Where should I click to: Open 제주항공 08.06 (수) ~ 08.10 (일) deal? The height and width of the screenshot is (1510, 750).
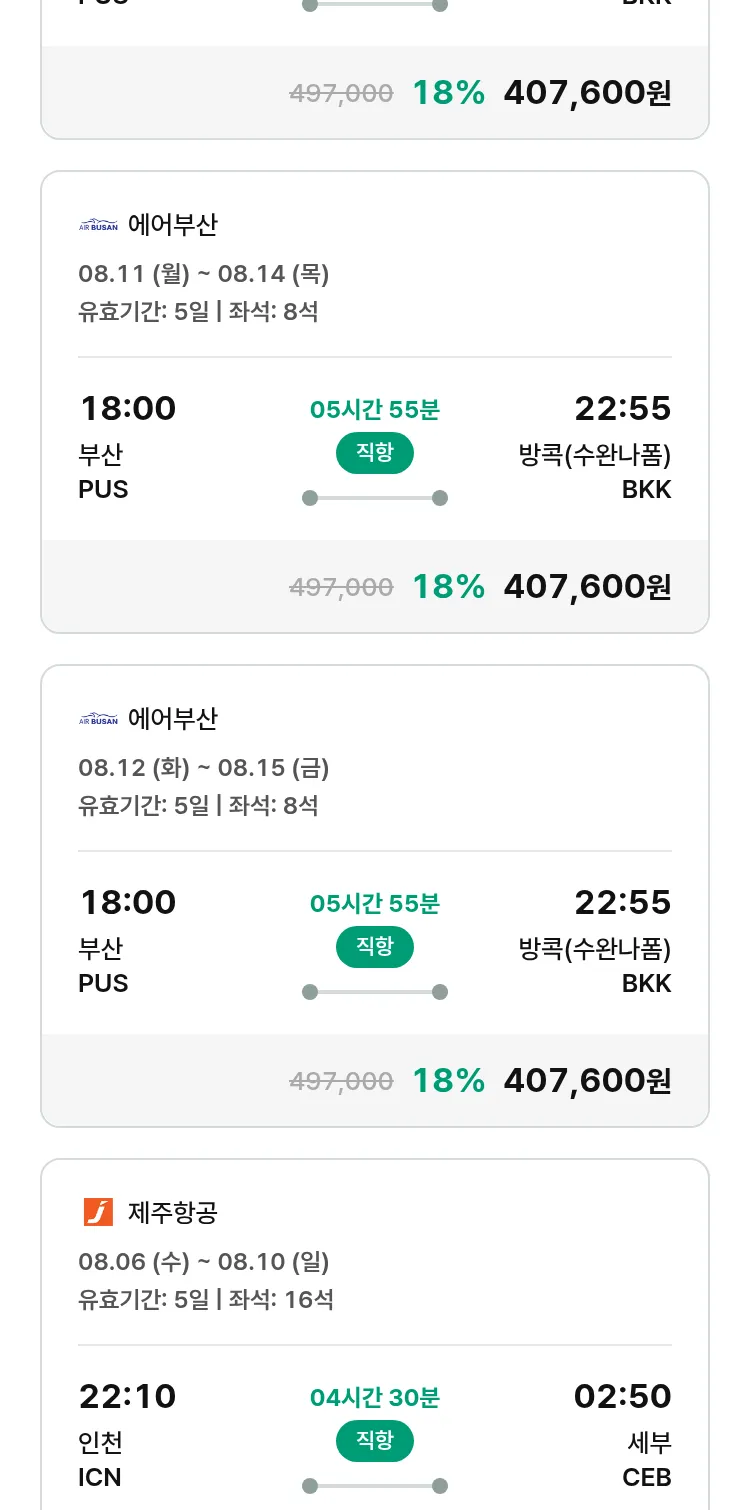click(203, 1261)
